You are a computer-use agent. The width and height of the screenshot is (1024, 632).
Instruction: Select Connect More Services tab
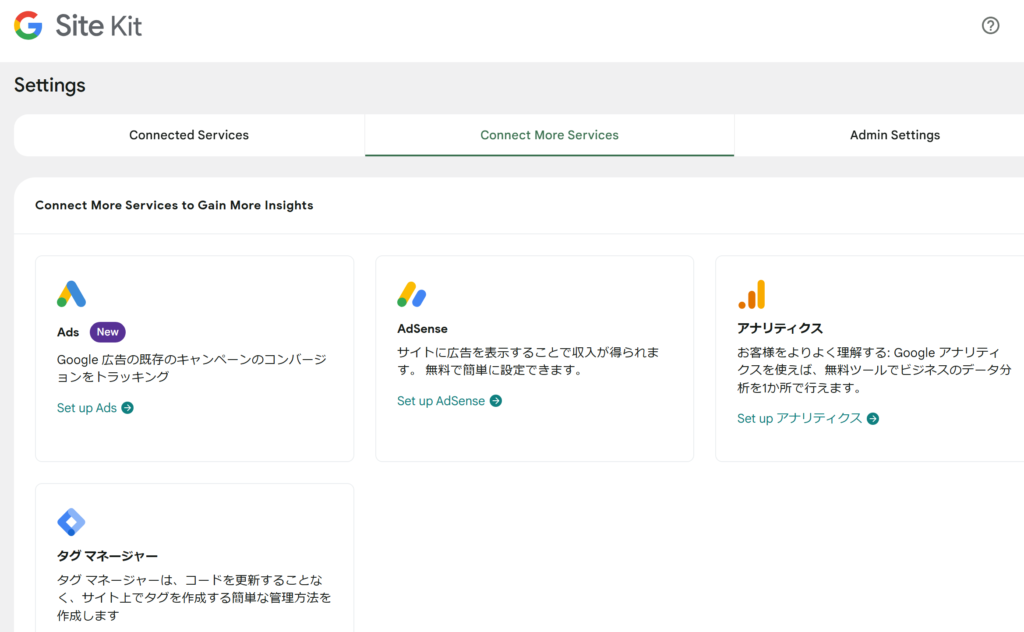tap(549, 135)
